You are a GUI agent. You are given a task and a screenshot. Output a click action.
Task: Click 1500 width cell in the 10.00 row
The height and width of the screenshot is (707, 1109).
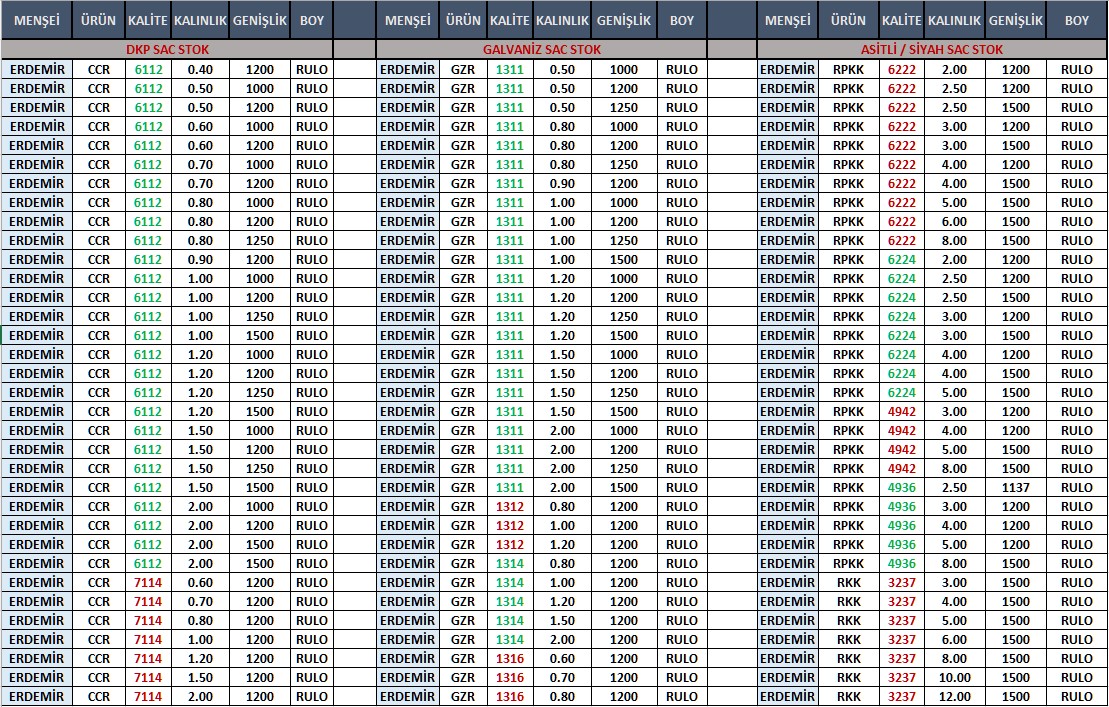point(1016,677)
